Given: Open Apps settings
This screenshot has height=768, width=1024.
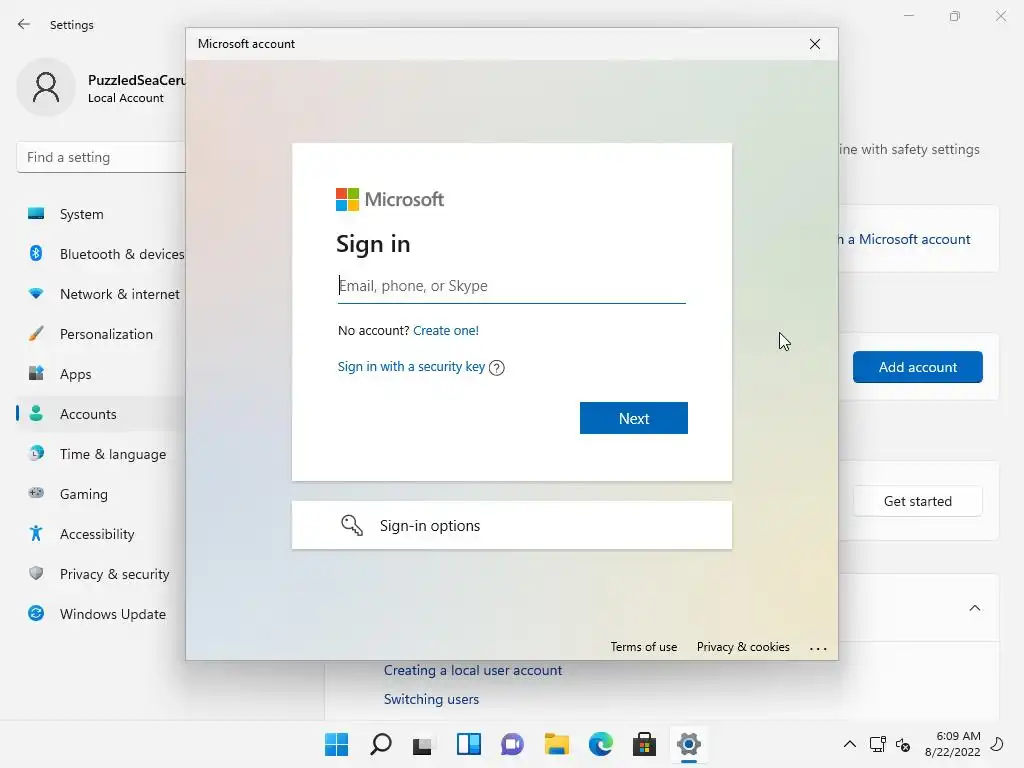Looking at the screenshot, I should (103, 374).
